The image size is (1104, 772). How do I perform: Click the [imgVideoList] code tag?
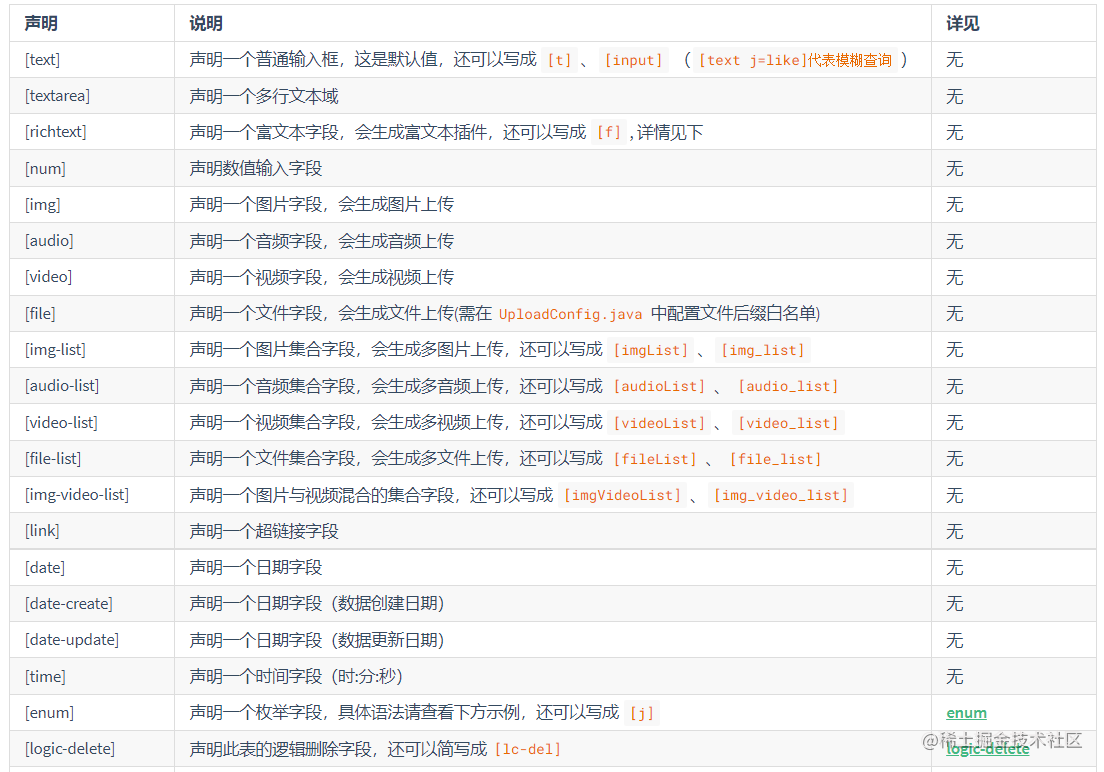622,495
